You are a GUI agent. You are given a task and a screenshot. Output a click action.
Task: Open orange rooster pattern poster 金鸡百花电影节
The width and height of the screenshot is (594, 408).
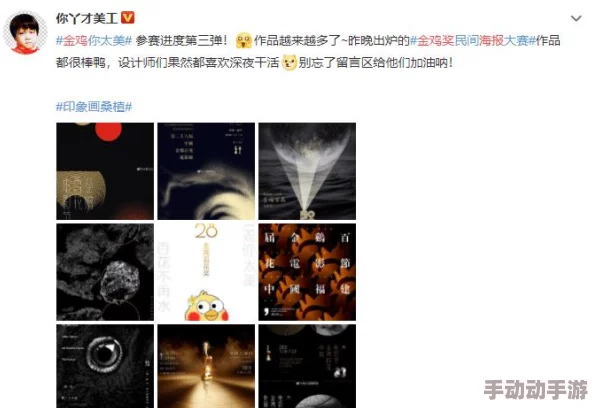307,272
